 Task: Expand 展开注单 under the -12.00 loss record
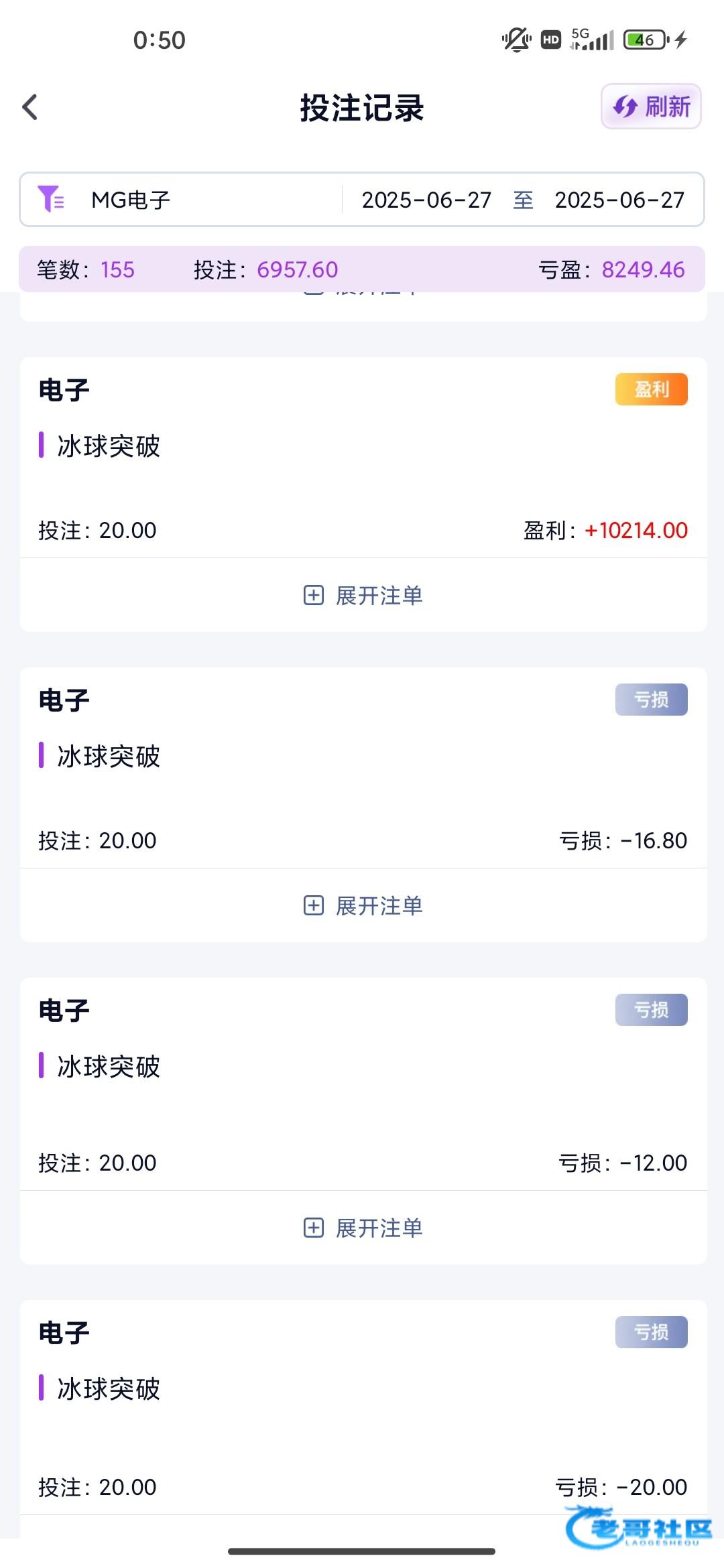379,1228
